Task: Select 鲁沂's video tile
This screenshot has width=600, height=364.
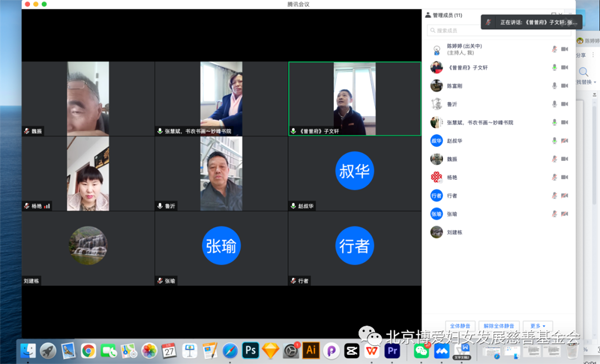Action: 221,174
